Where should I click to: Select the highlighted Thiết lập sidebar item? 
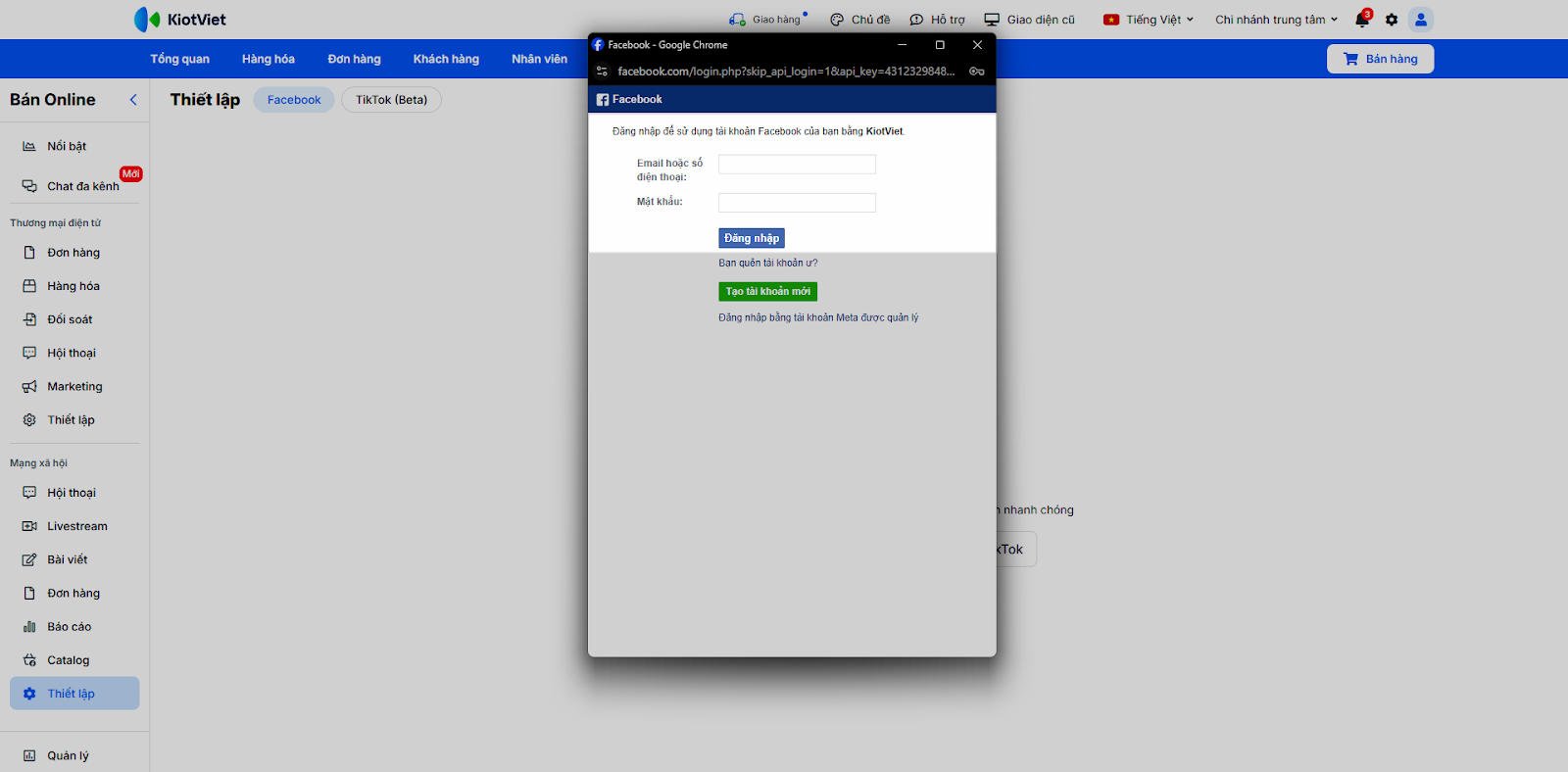tap(74, 694)
